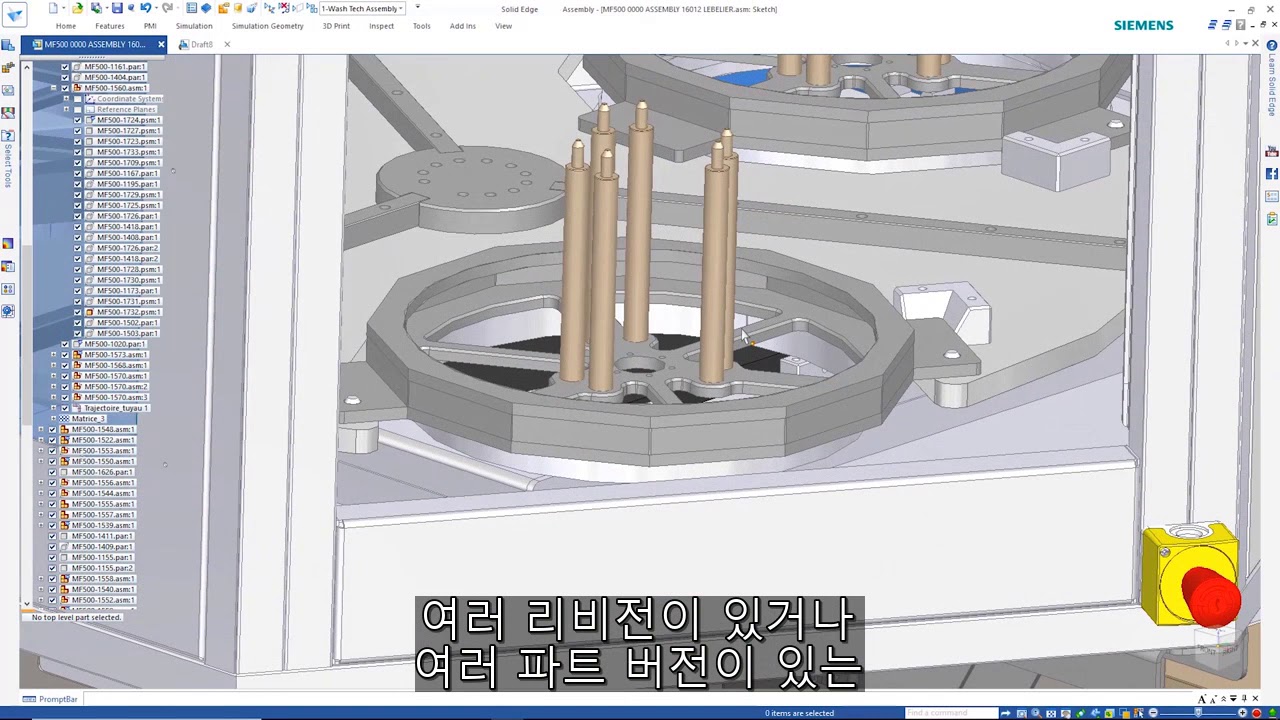The image size is (1280, 720).
Task: Expand the Reference Planes node
Action: pos(66,109)
